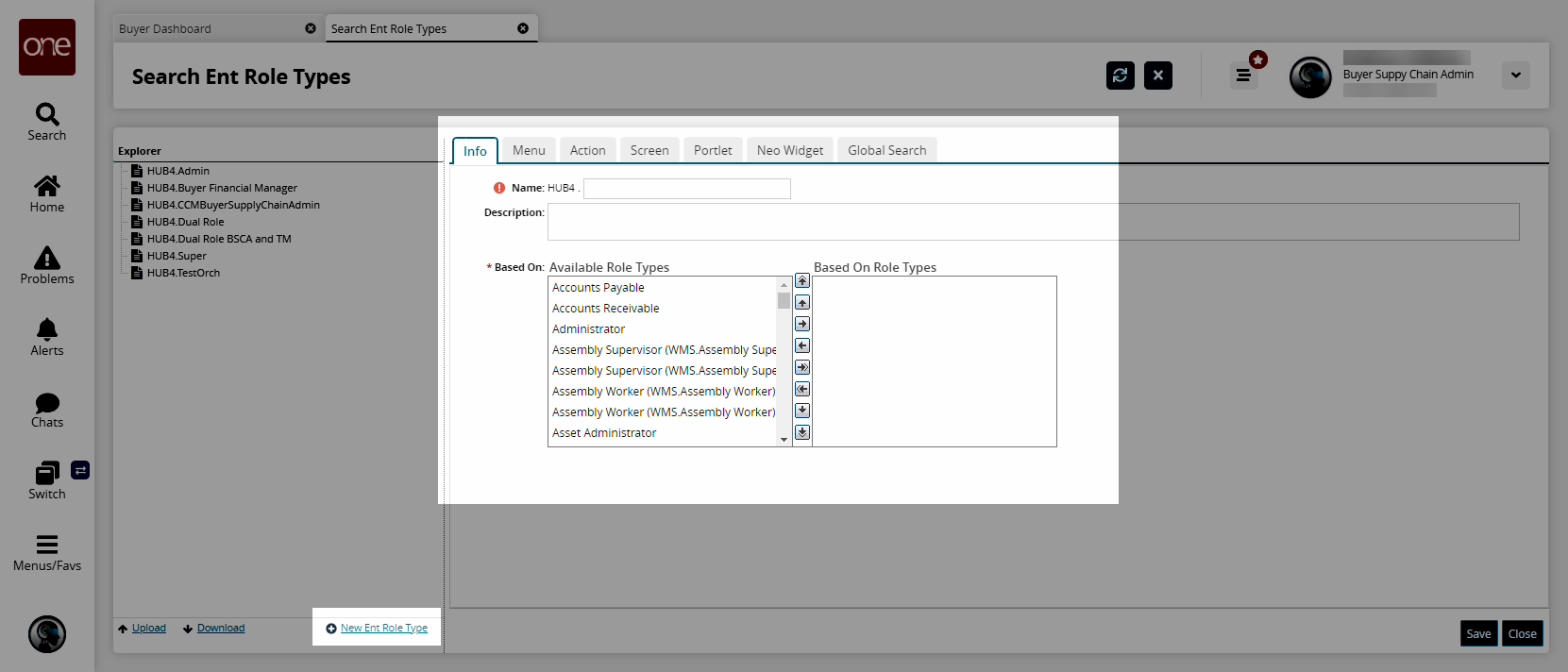Open the Global Search tab

coord(886,150)
